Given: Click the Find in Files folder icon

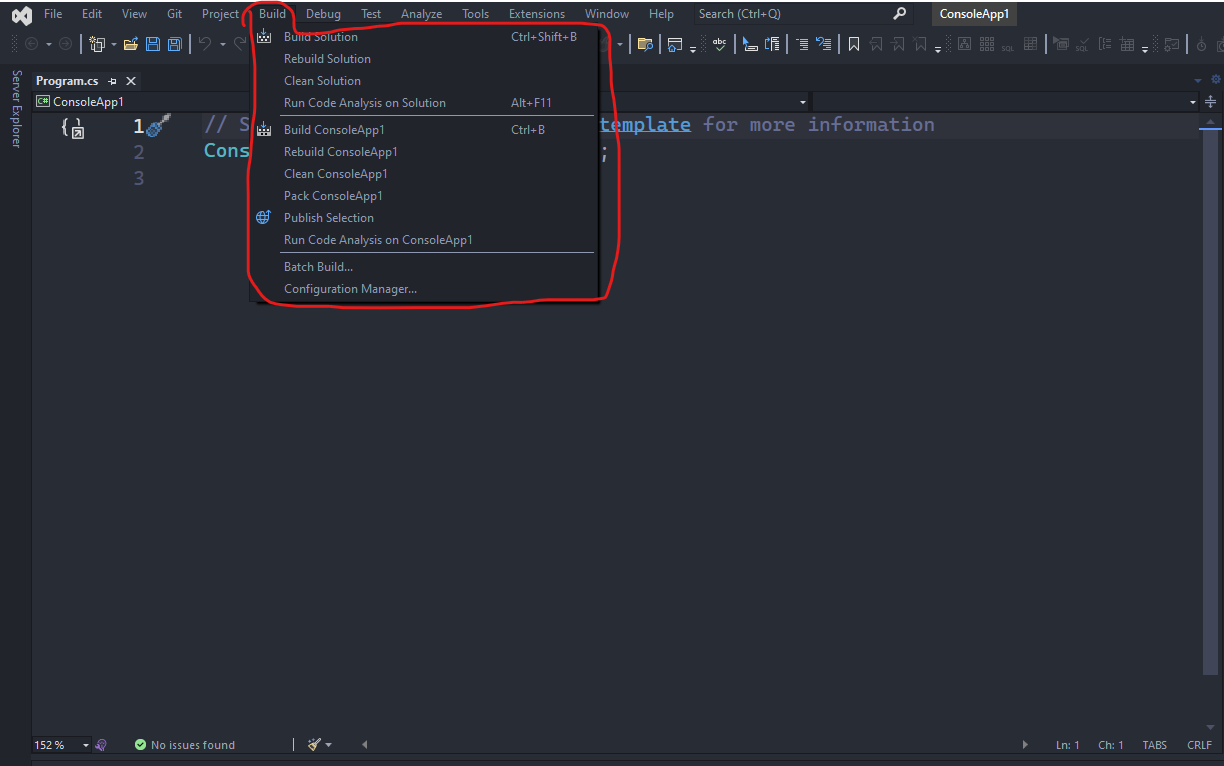Looking at the screenshot, I should (645, 44).
